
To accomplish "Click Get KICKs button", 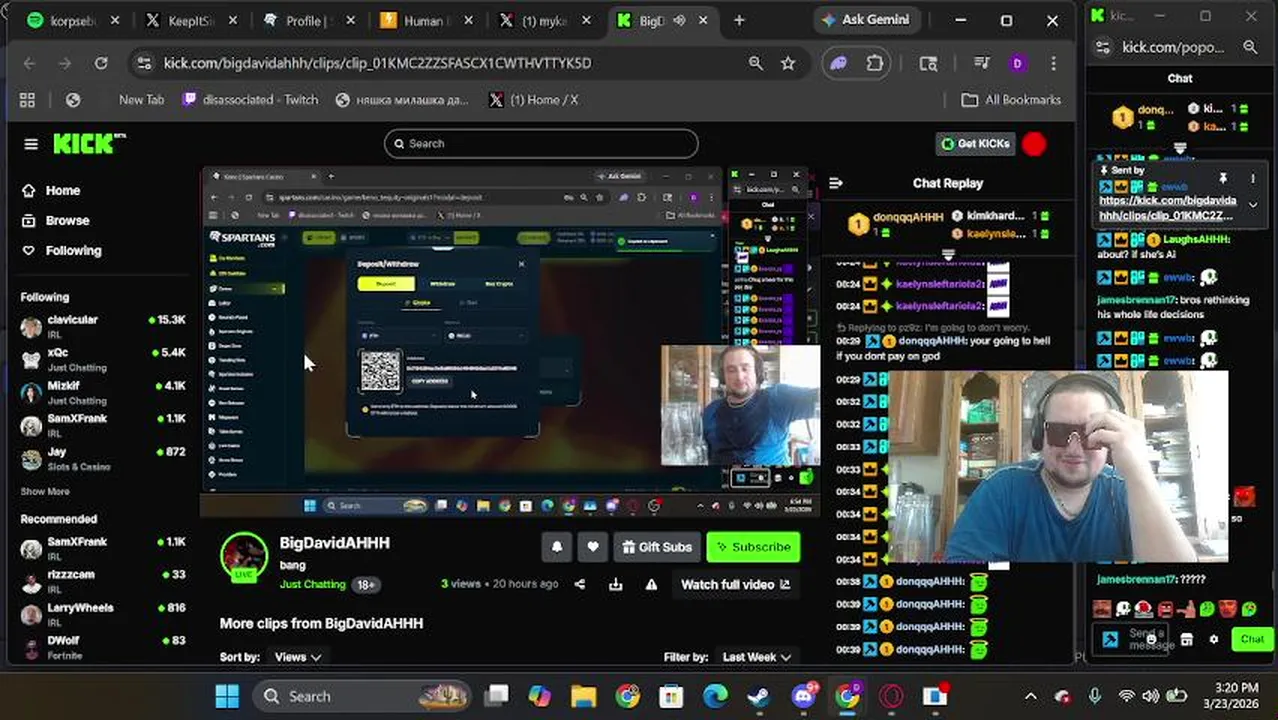I will (974, 144).
